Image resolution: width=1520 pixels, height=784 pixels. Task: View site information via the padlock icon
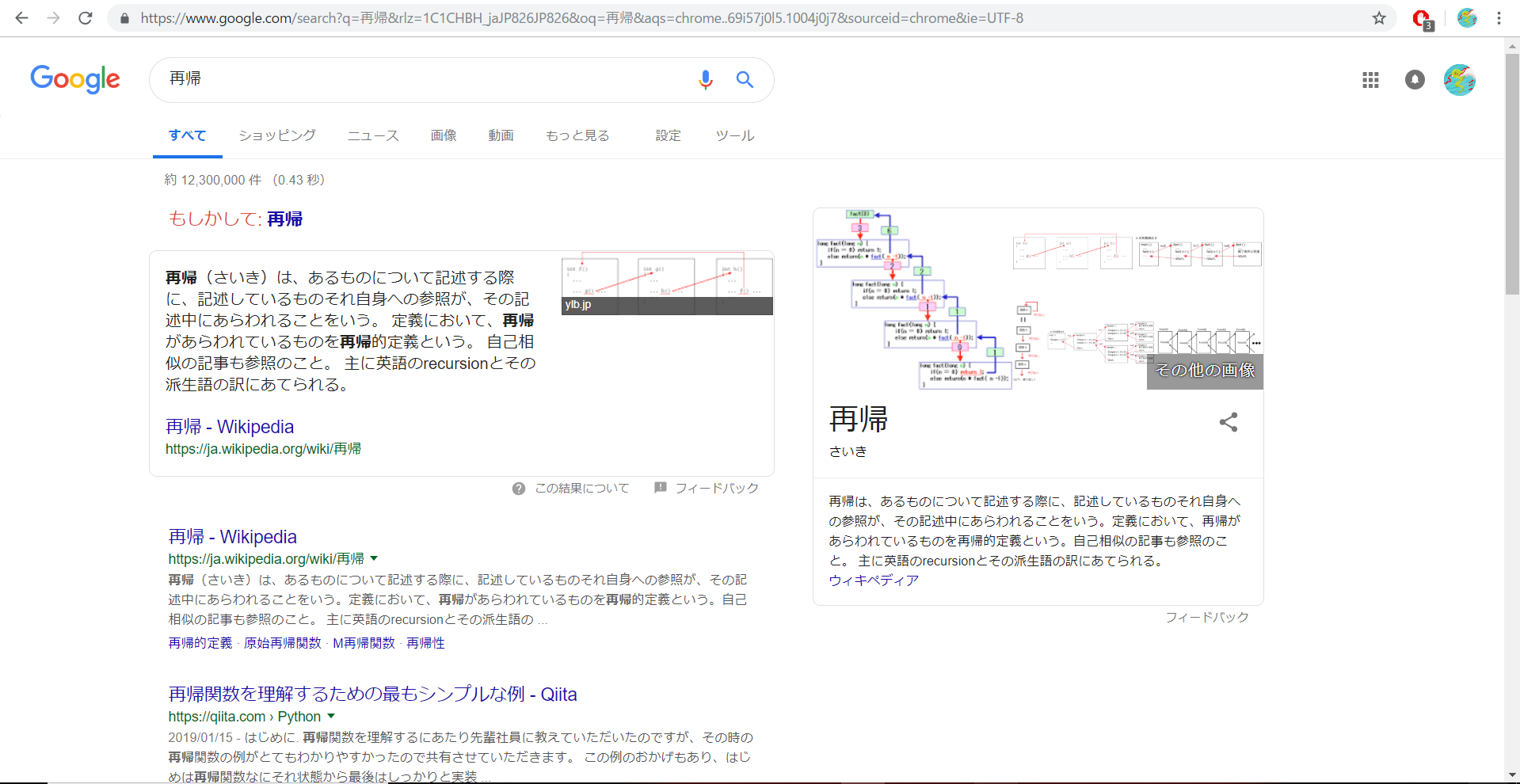pyautogui.click(x=124, y=17)
